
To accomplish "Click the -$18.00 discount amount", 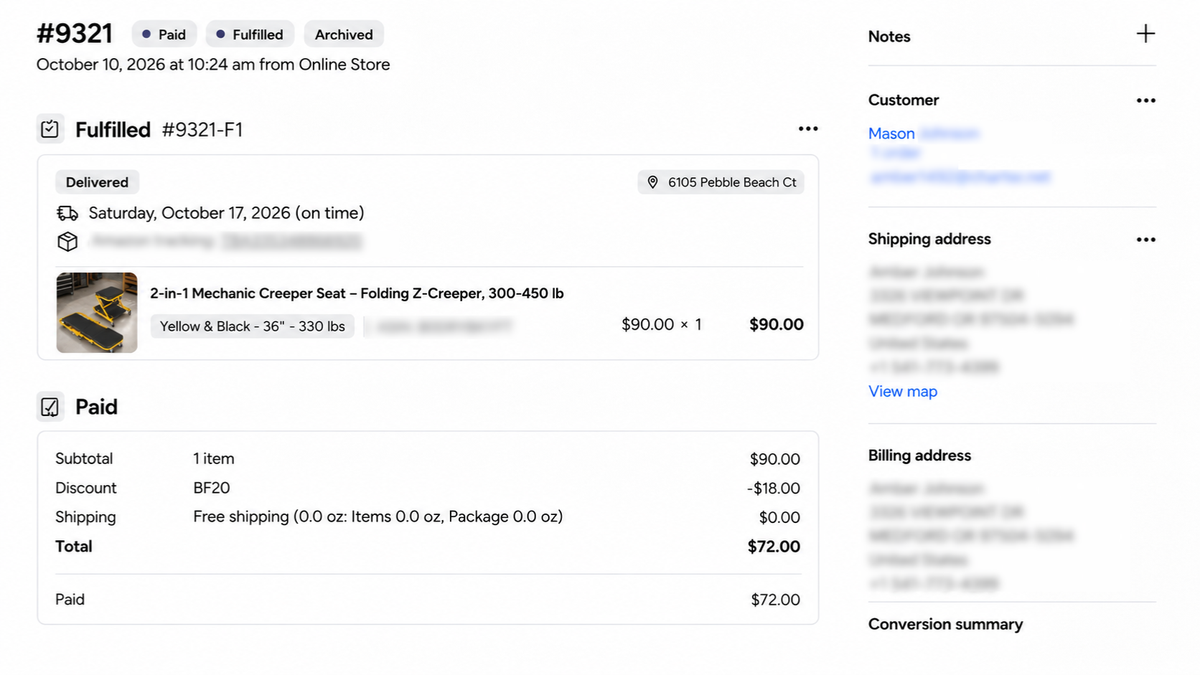I will click(x=773, y=488).
